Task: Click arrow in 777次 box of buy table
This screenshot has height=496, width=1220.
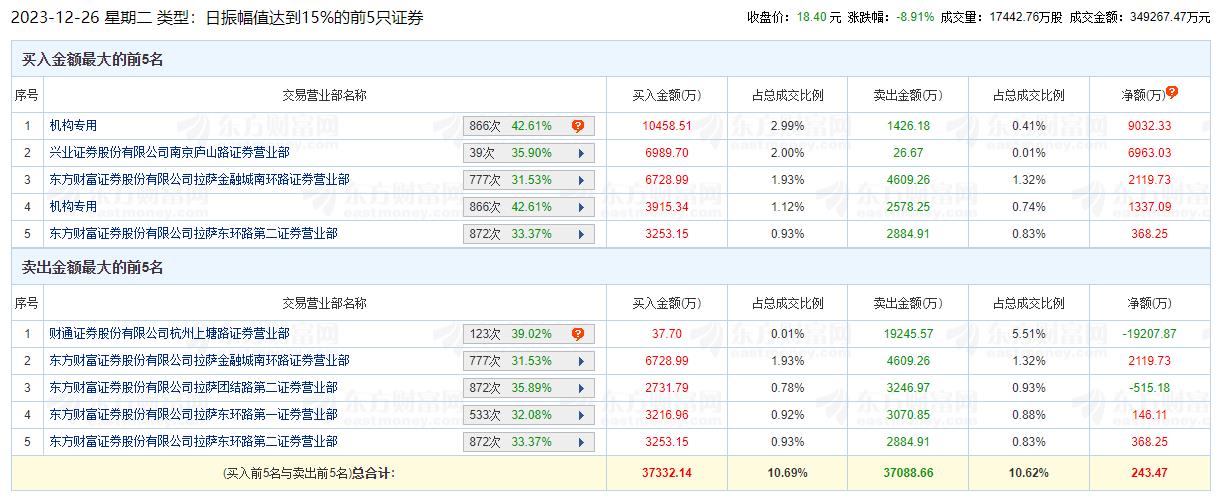Action: (x=579, y=180)
